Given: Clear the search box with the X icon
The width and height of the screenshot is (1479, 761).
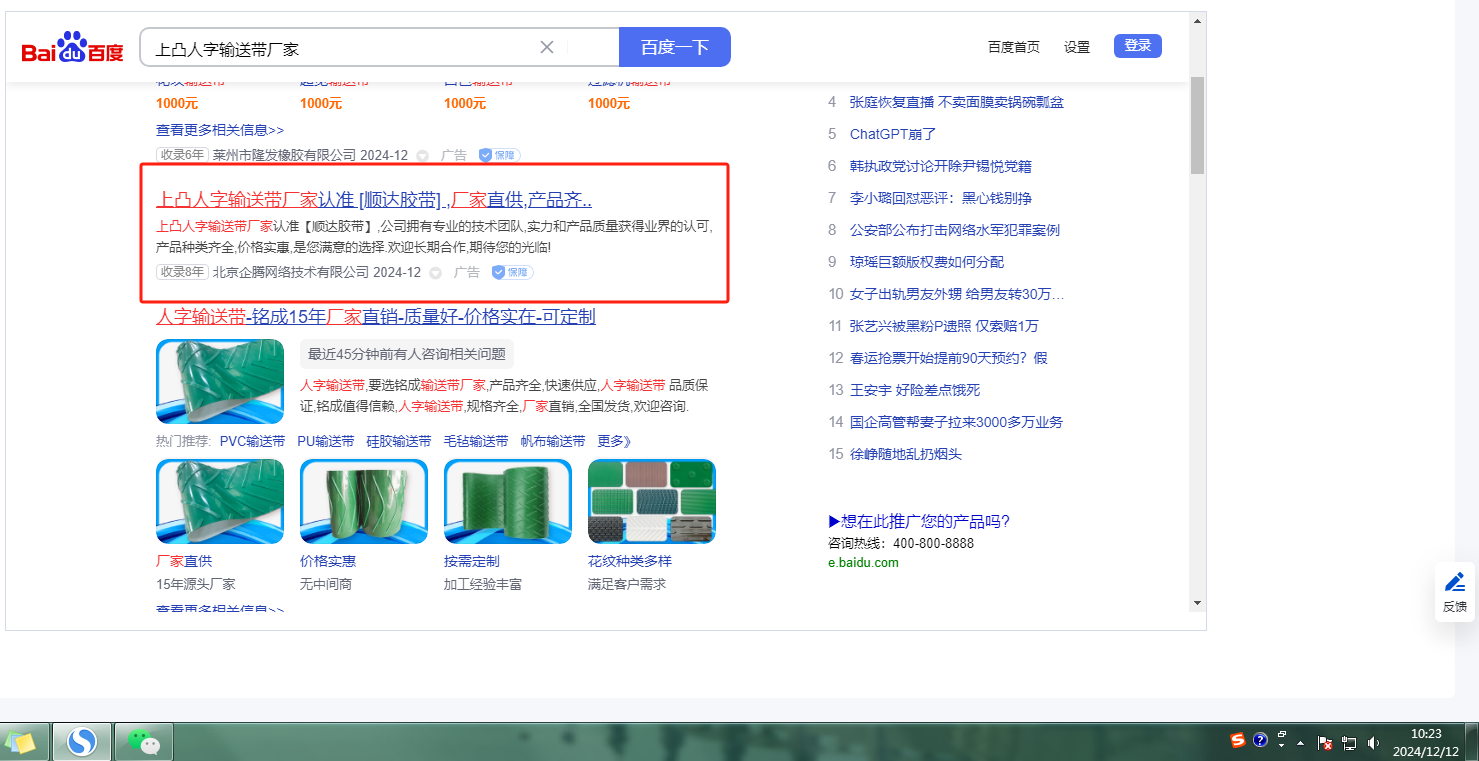Looking at the screenshot, I should [x=547, y=47].
